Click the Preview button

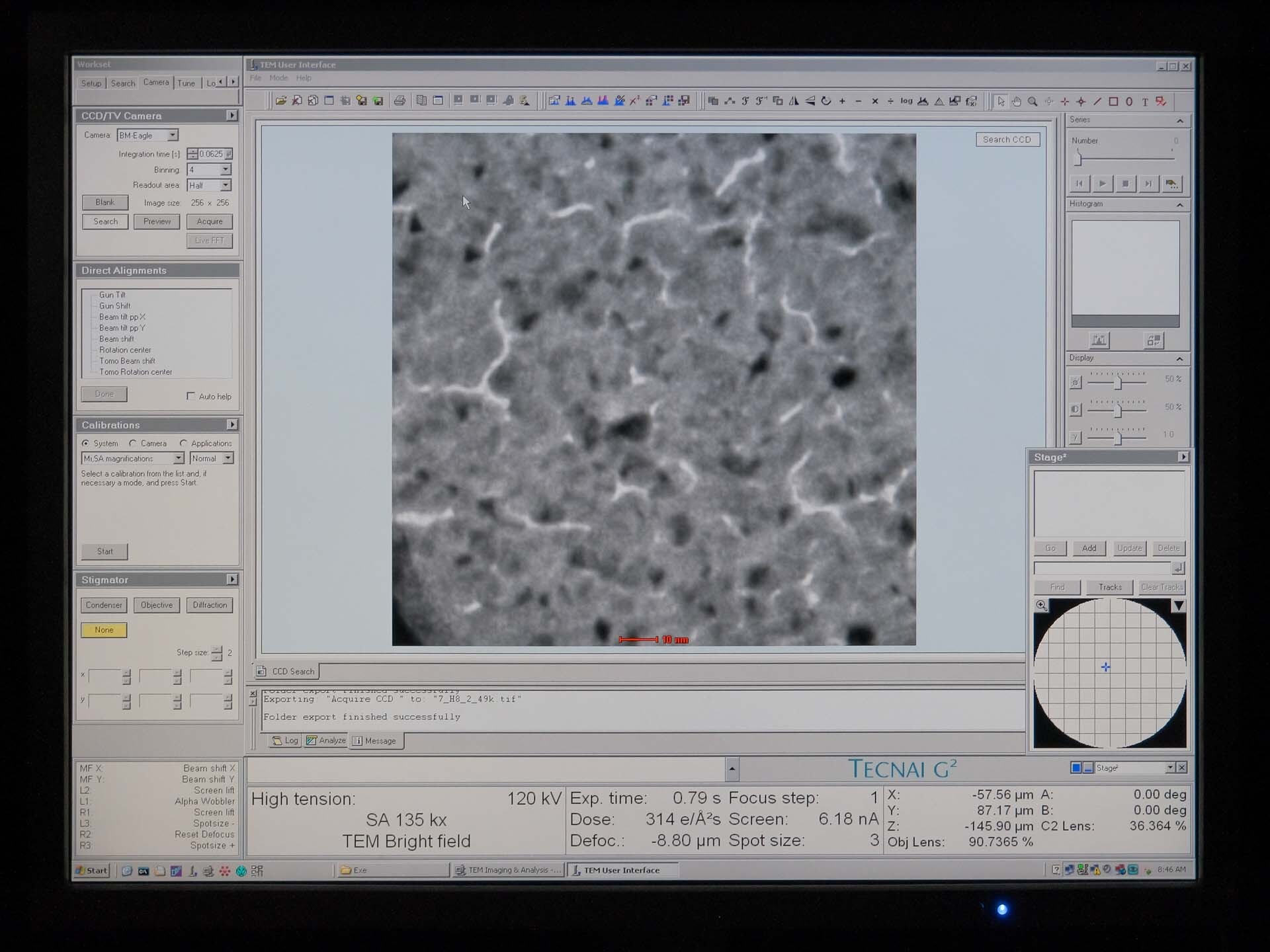click(157, 221)
